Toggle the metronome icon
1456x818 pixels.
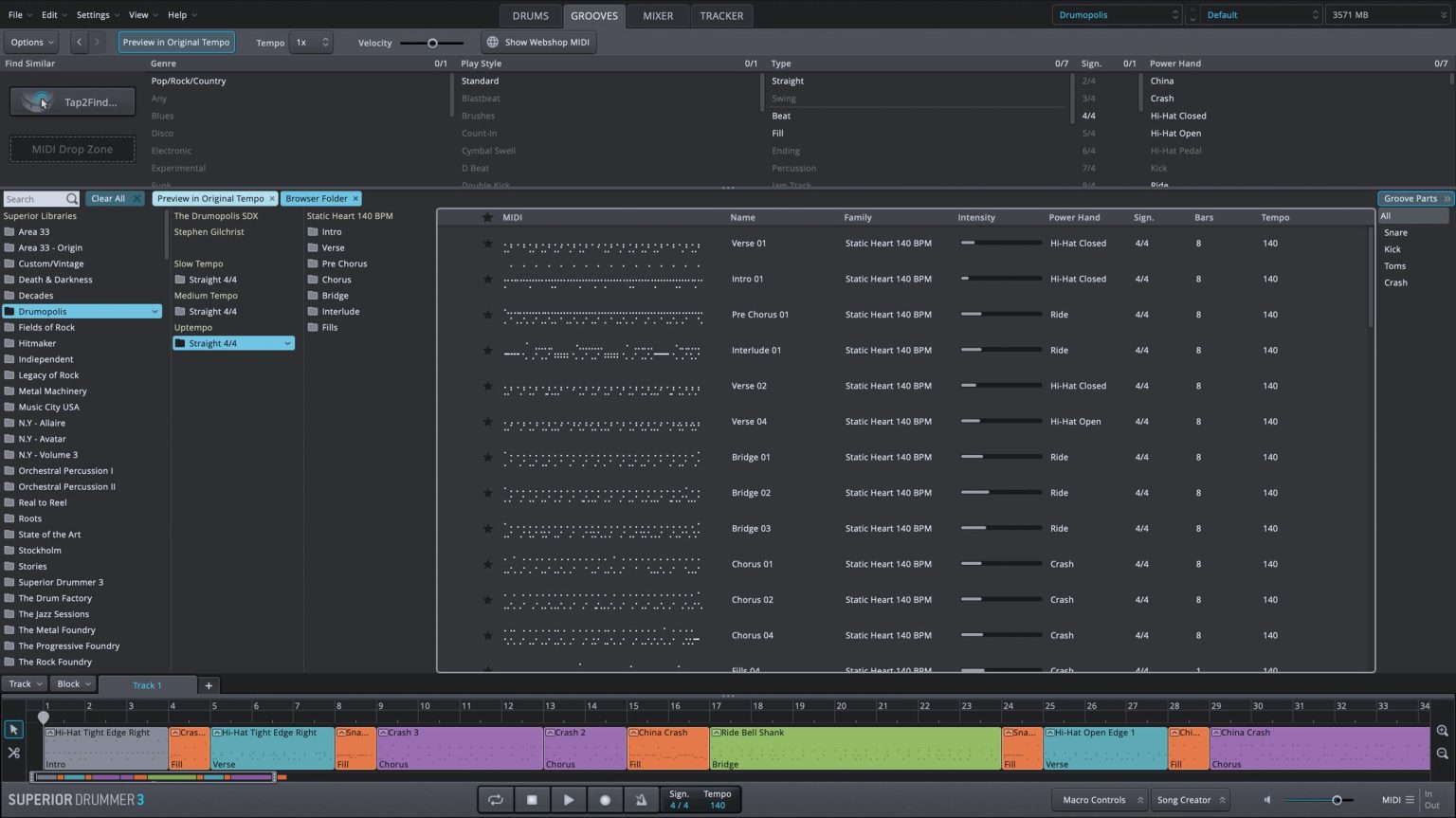pos(641,800)
